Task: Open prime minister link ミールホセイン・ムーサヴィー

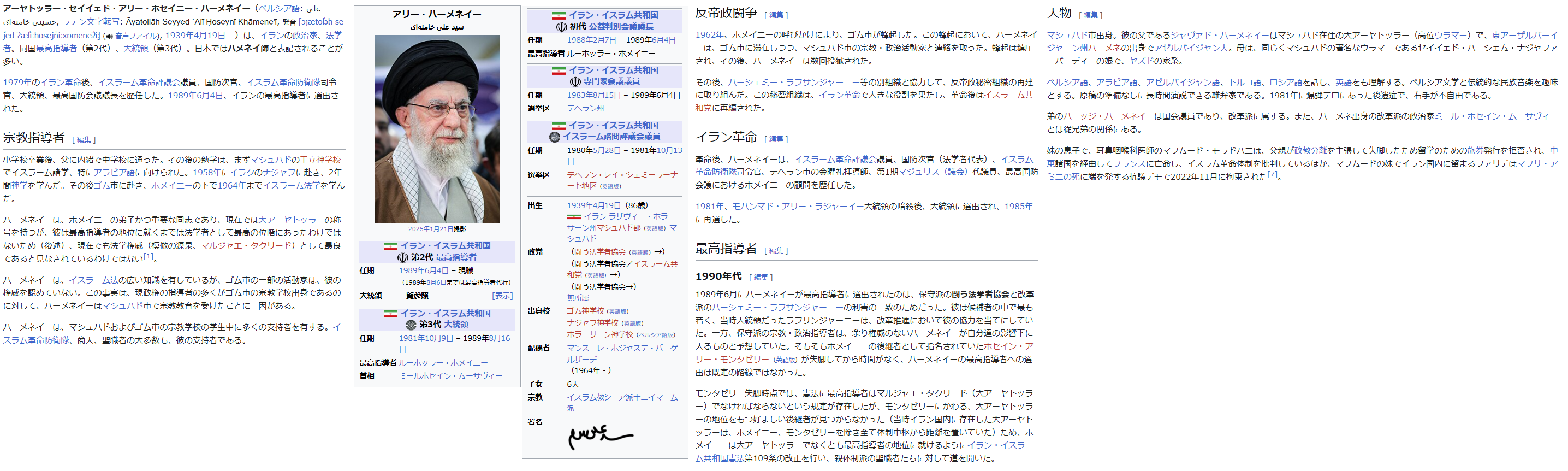Action: [450, 376]
